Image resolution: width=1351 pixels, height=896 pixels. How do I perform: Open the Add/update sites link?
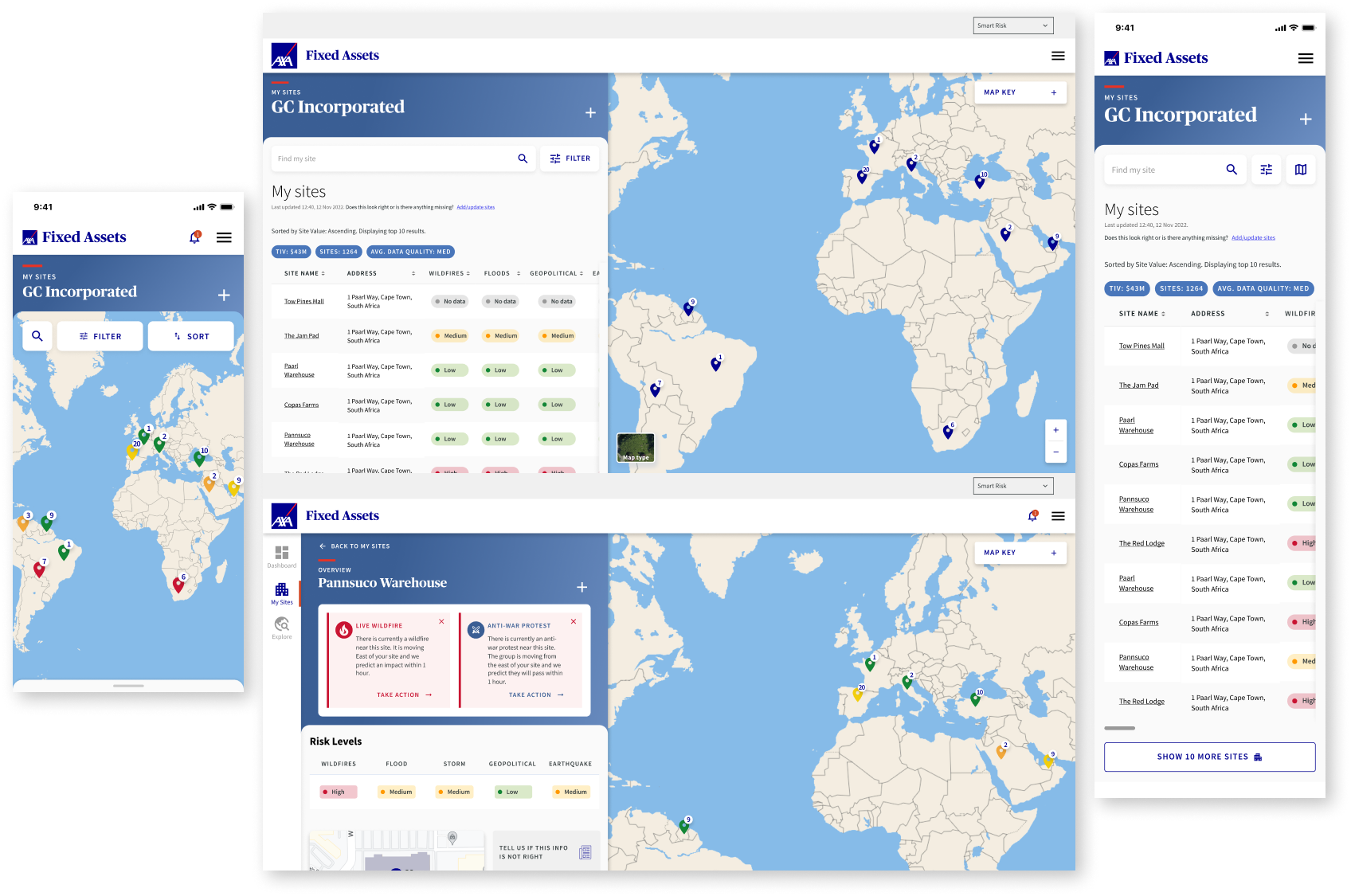pyautogui.click(x=476, y=206)
